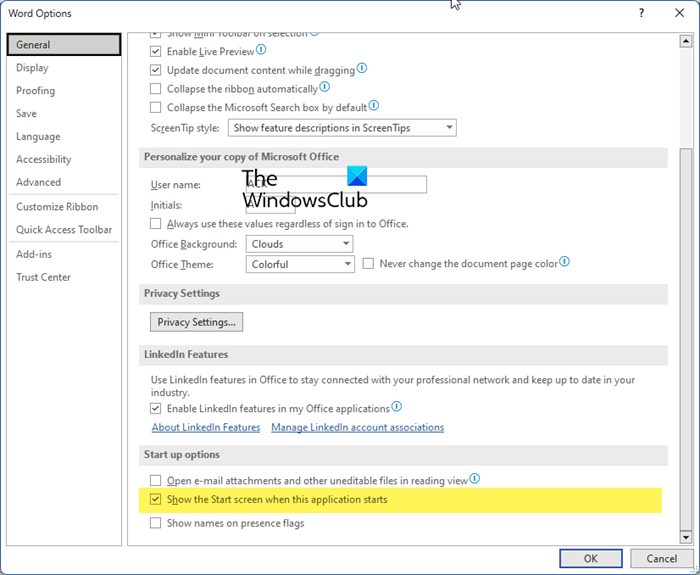Open Quick Access Toolbar settings
This screenshot has height=575, width=700.
[64, 229]
